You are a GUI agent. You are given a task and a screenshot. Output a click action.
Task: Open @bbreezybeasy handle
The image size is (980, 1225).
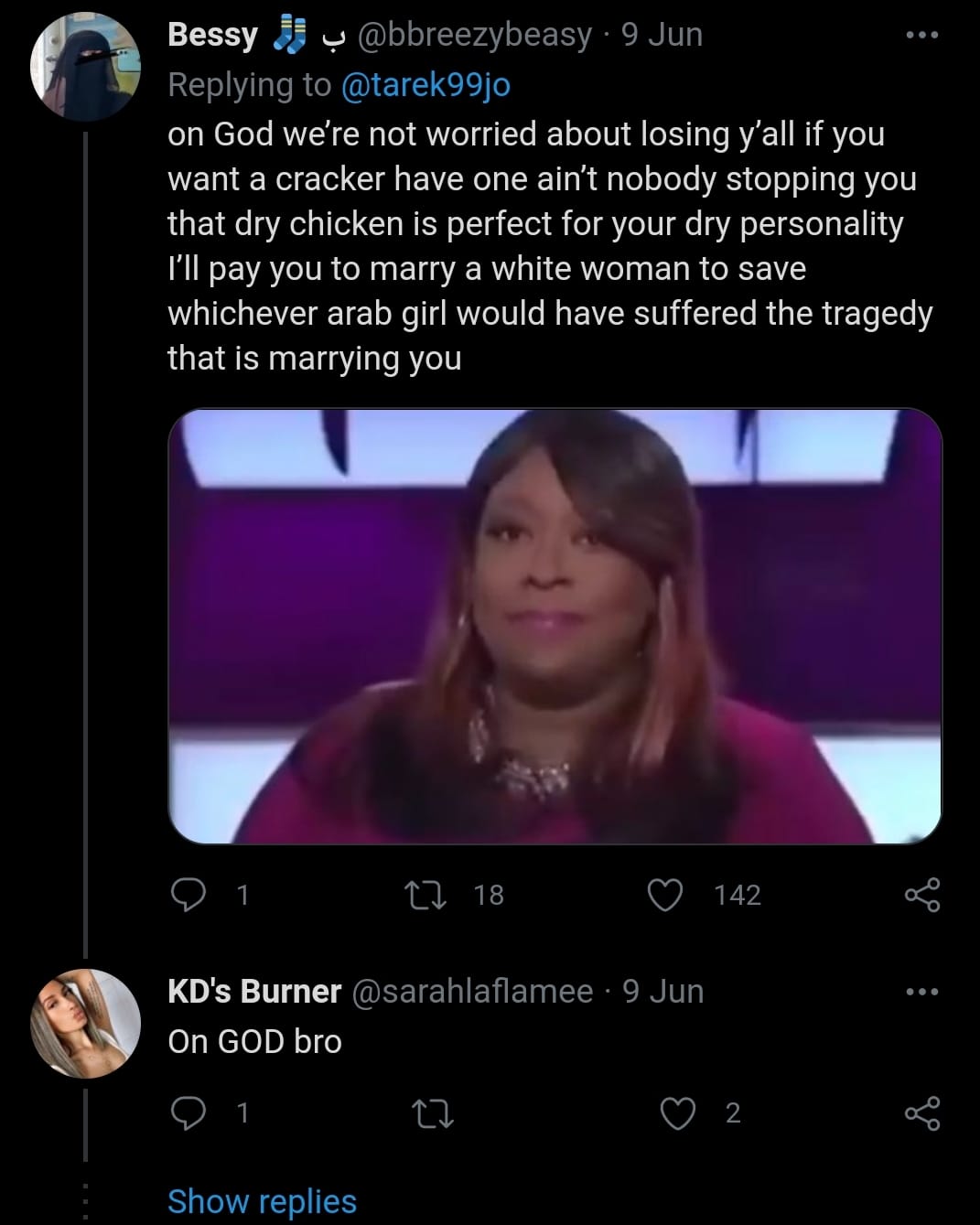[474, 36]
